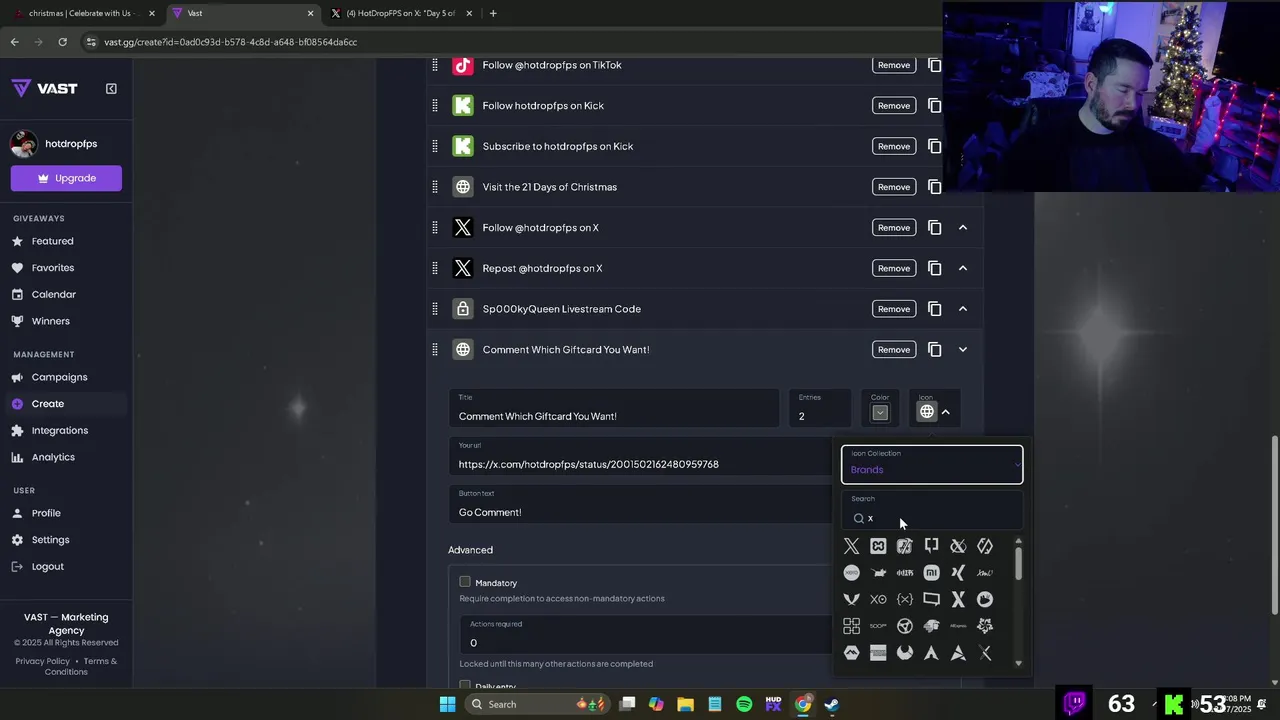Open the Privacy Policy link
Viewport: 1280px width, 720px height.
(x=43, y=661)
